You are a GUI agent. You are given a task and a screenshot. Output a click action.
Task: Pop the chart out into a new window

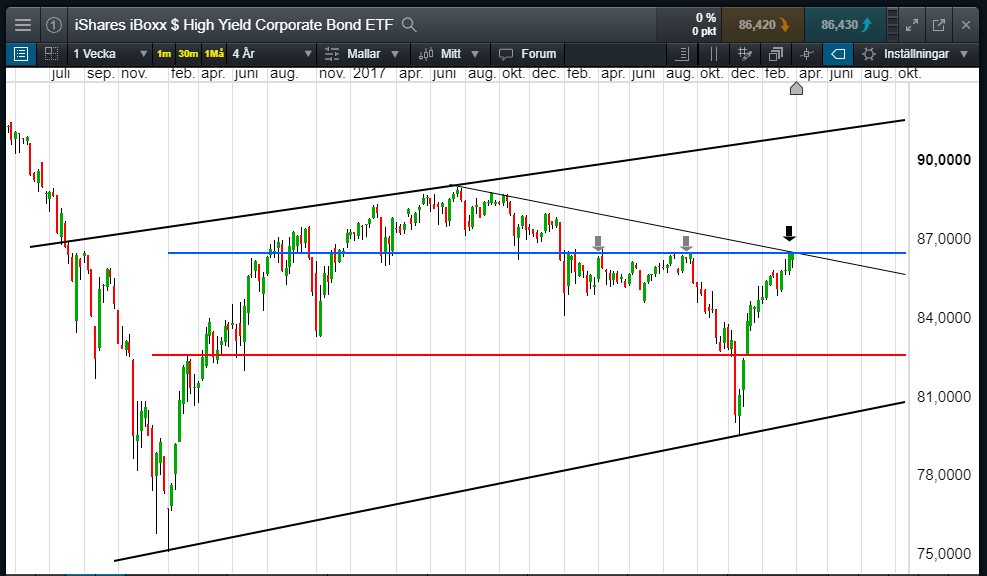939,25
